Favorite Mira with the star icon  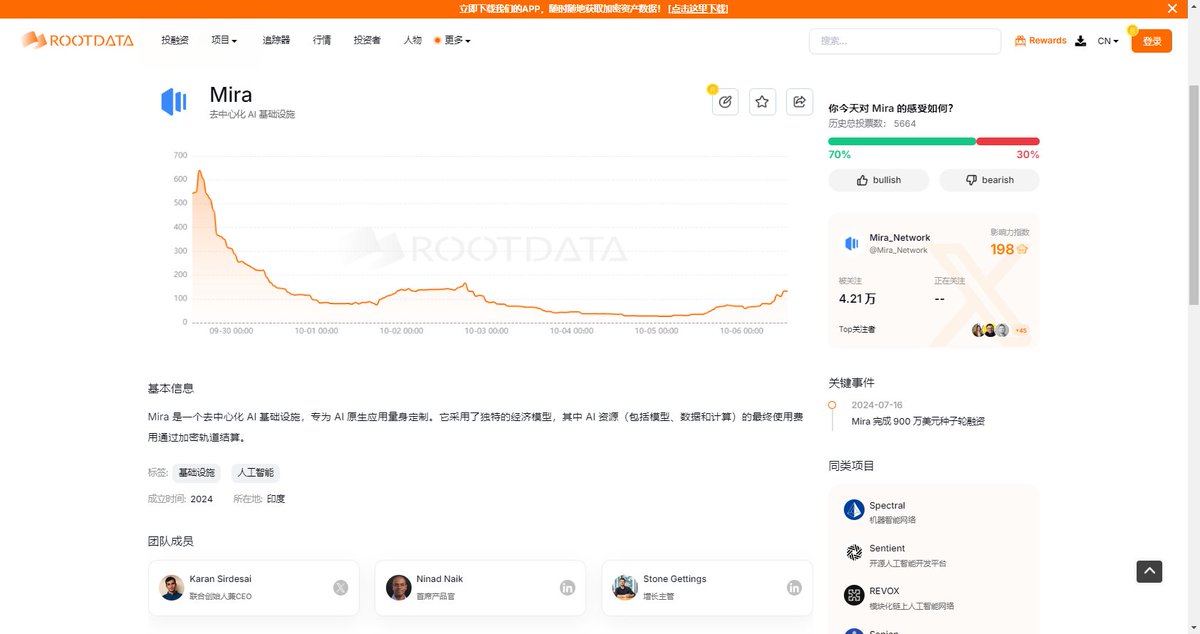(762, 101)
